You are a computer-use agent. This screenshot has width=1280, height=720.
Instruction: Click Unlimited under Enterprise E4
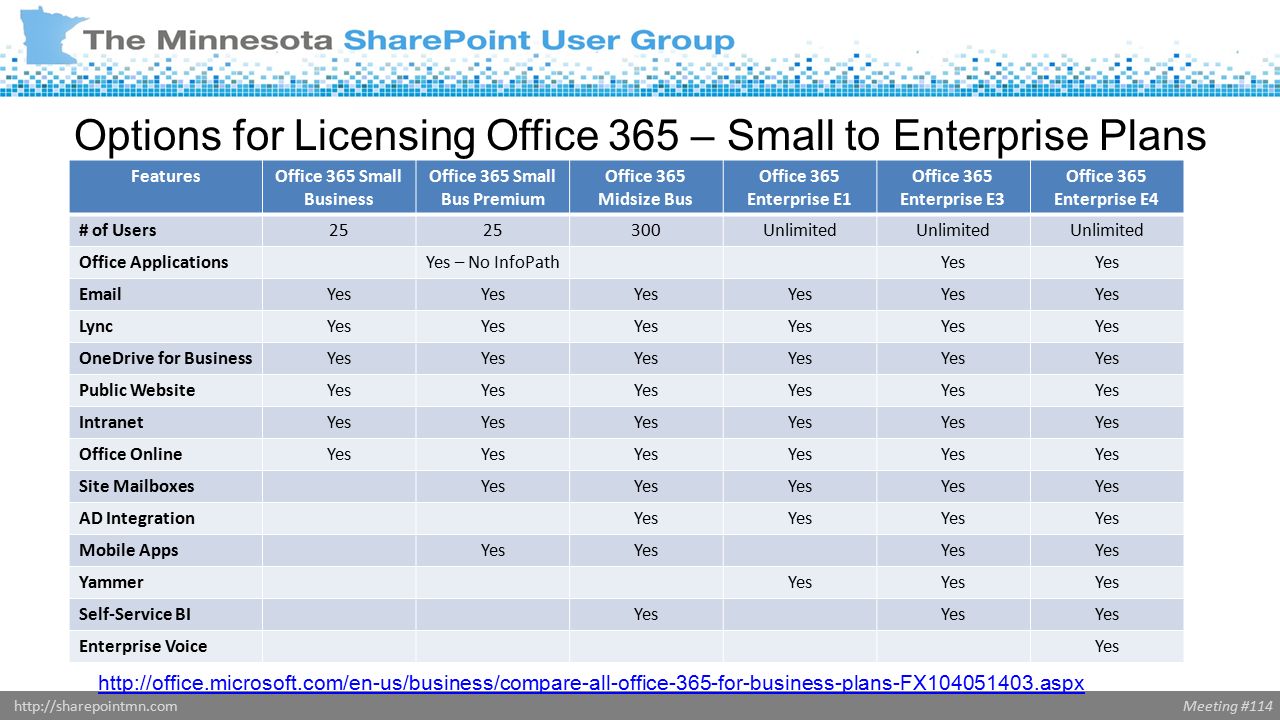[1106, 230]
